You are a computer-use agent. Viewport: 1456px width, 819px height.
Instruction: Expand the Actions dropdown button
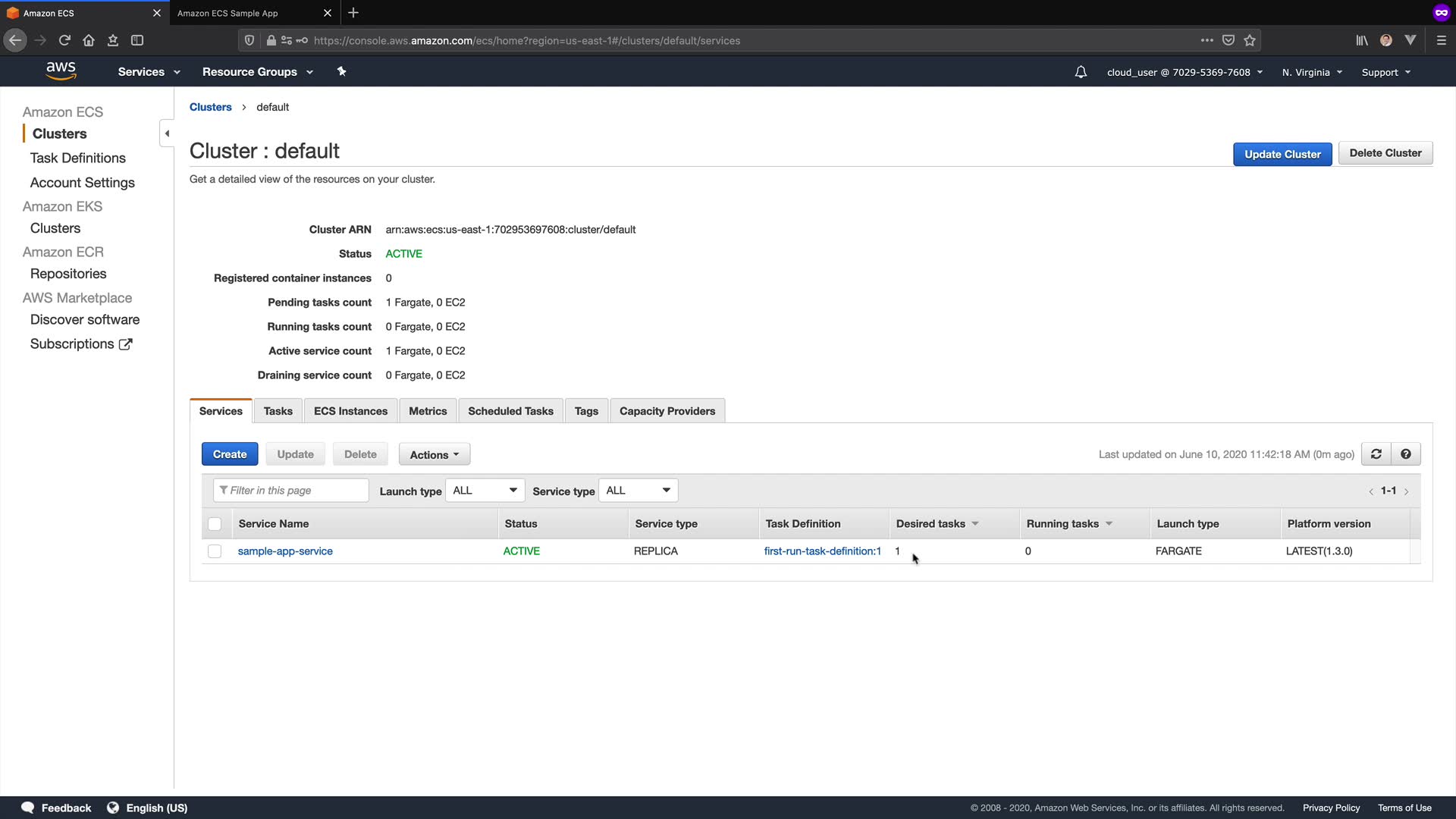pos(434,455)
